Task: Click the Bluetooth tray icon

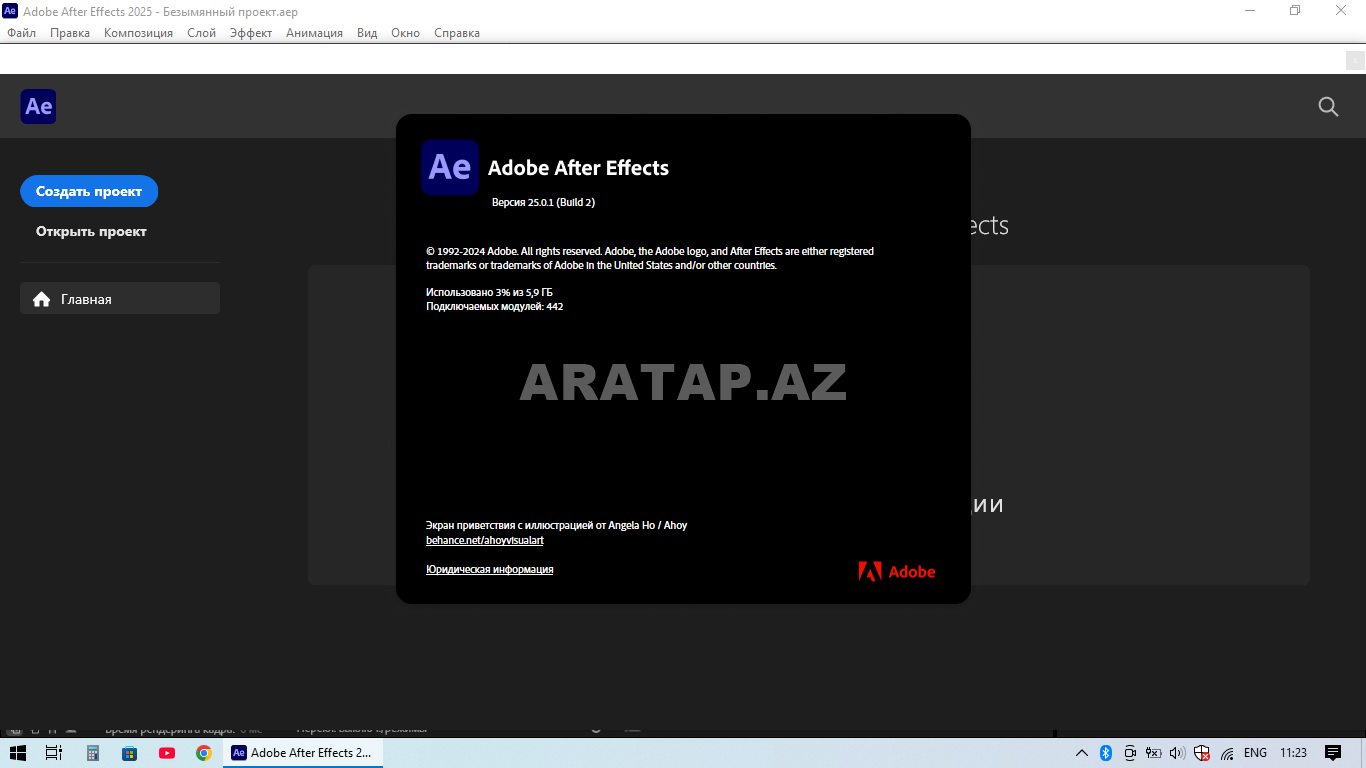Action: point(1106,753)
